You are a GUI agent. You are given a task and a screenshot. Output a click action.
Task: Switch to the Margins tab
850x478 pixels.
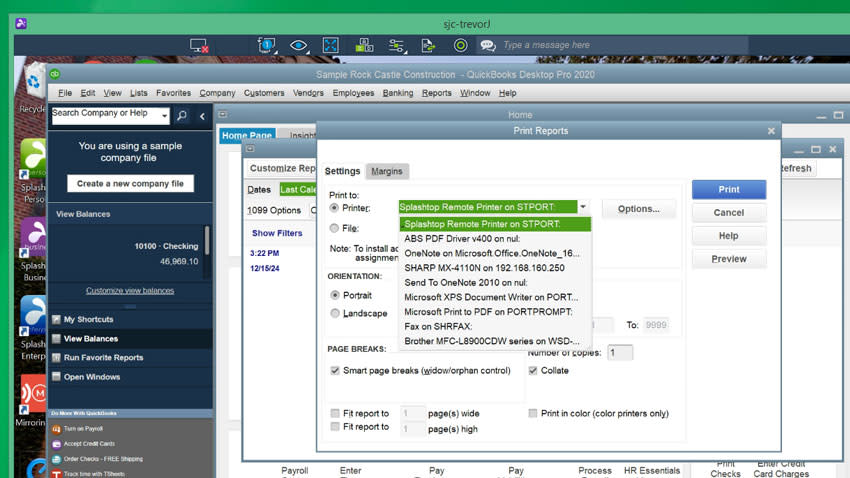387,171
